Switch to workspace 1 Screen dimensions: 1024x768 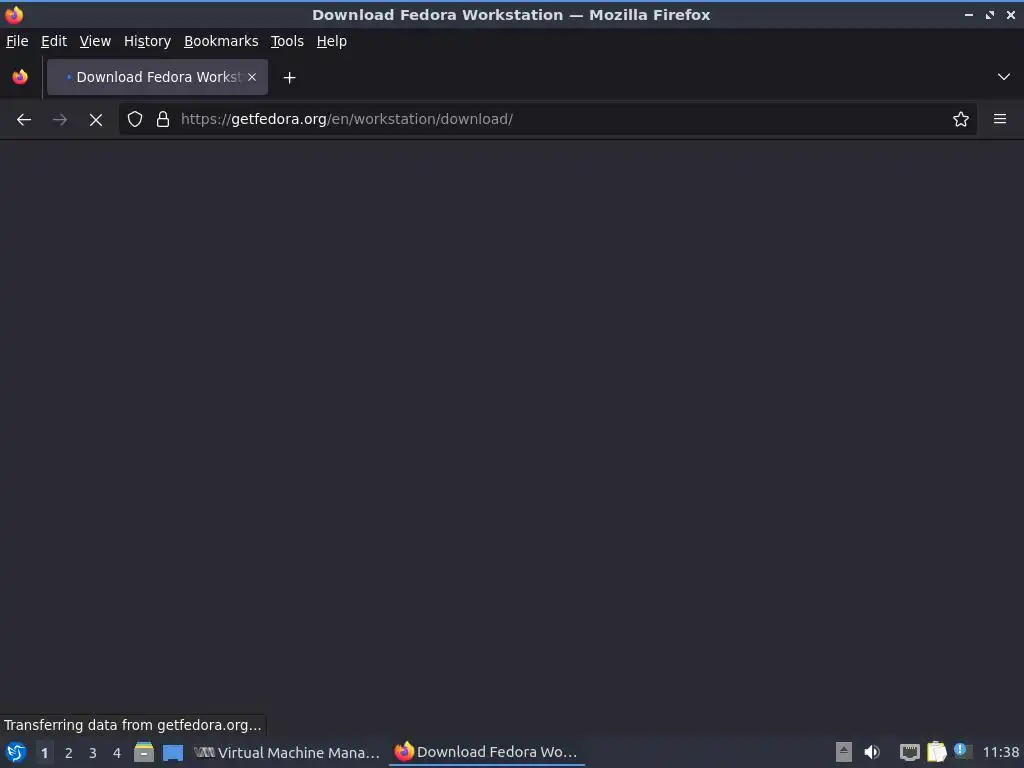pos(44,753)
